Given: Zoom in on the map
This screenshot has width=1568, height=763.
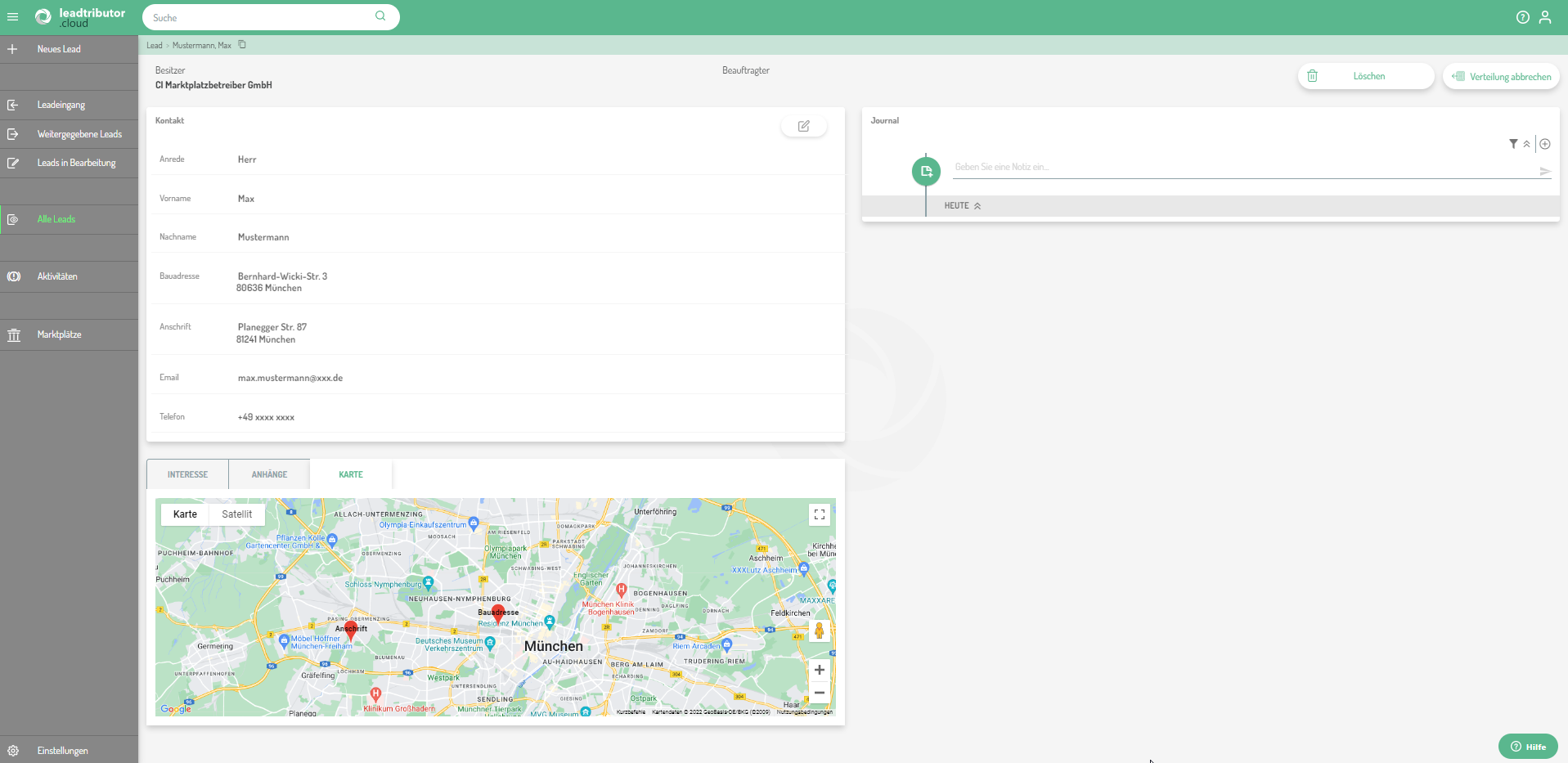Looking at the screenshot, I should tap(819, 670).
